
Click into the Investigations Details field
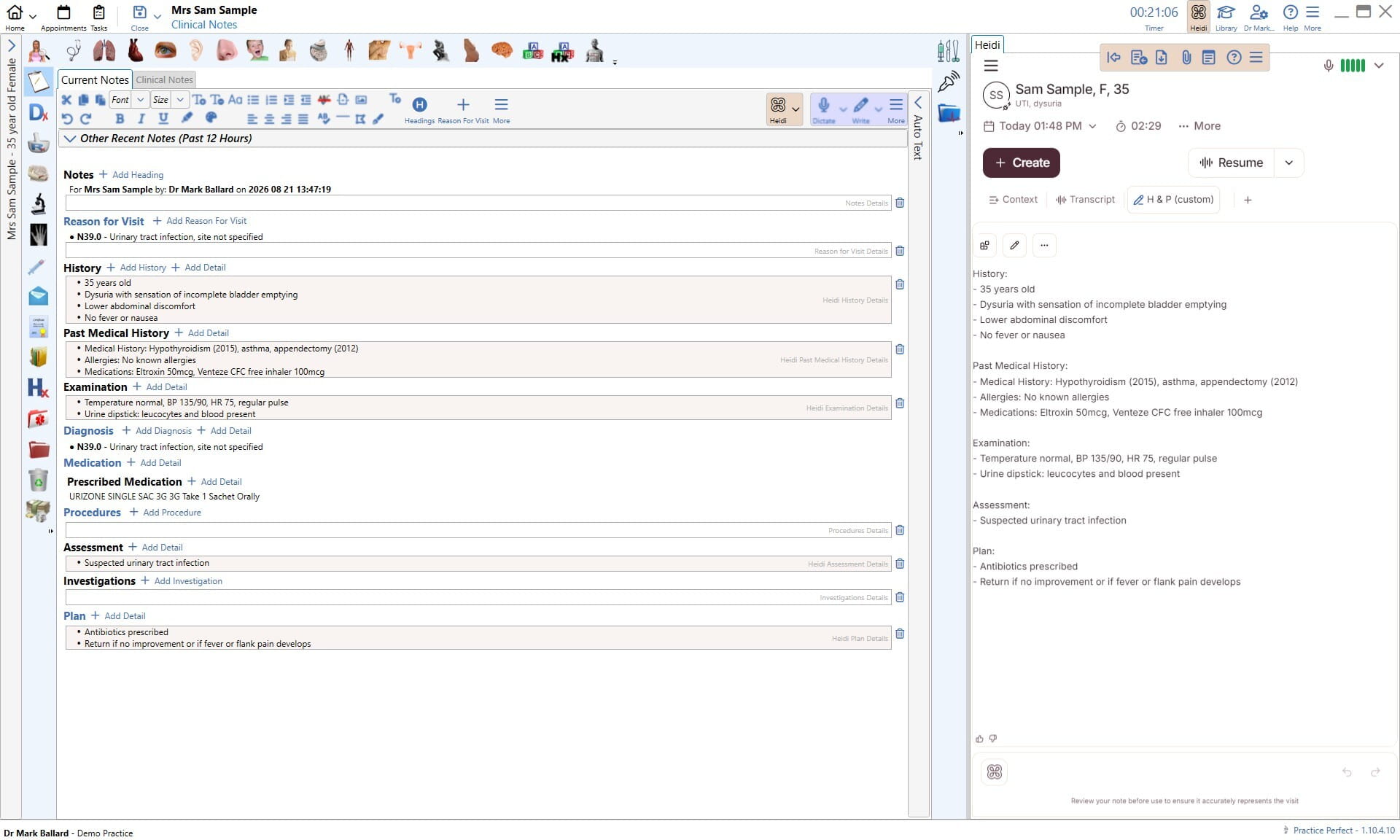tap(478, 597)
